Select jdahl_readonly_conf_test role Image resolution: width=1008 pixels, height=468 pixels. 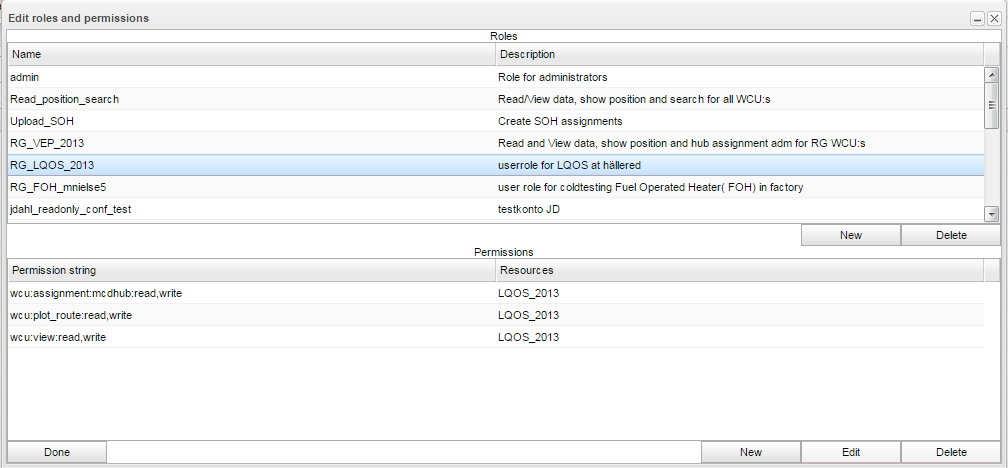pos(250,209)
